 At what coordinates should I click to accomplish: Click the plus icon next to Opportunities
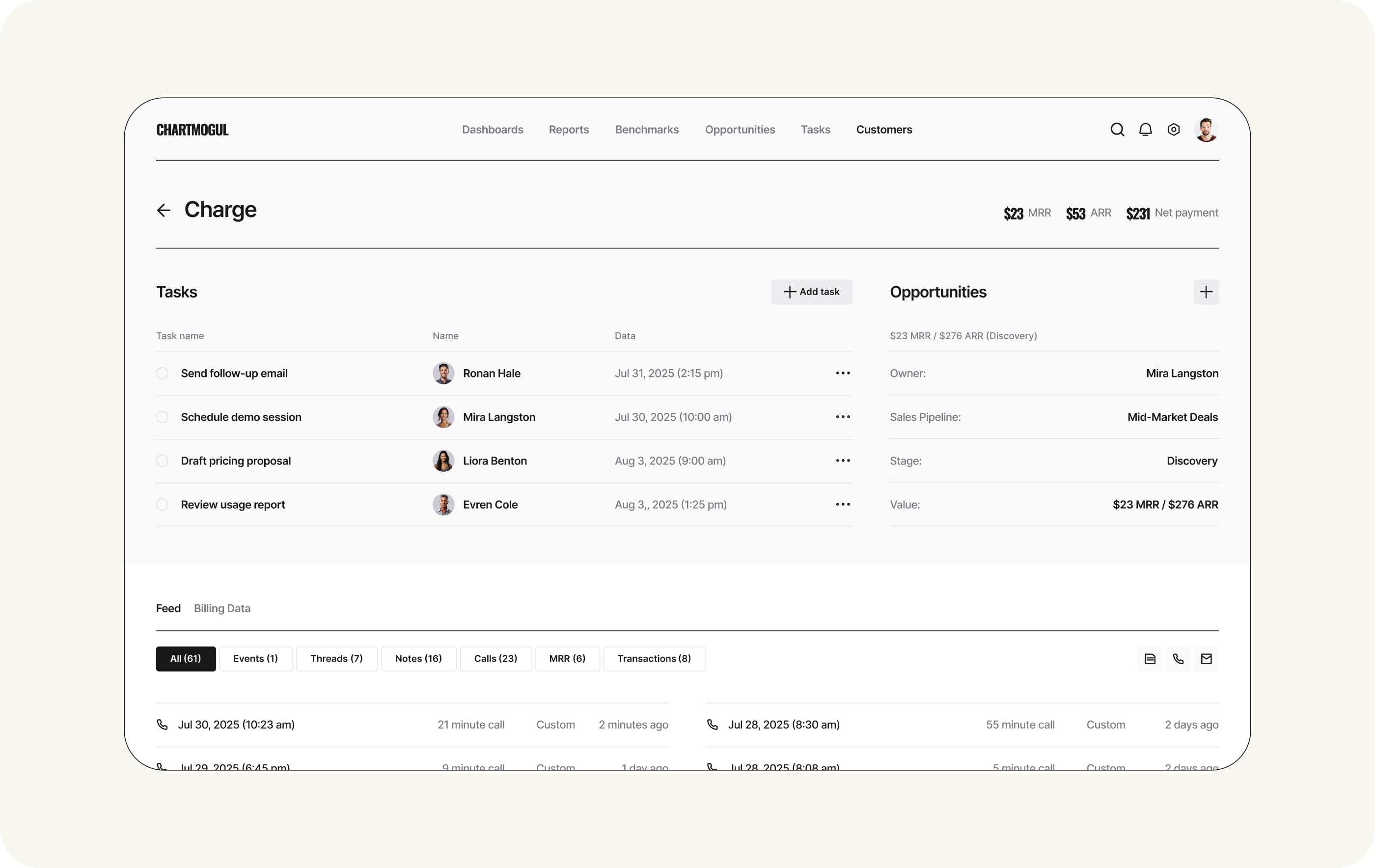(x=1206, y=292)
